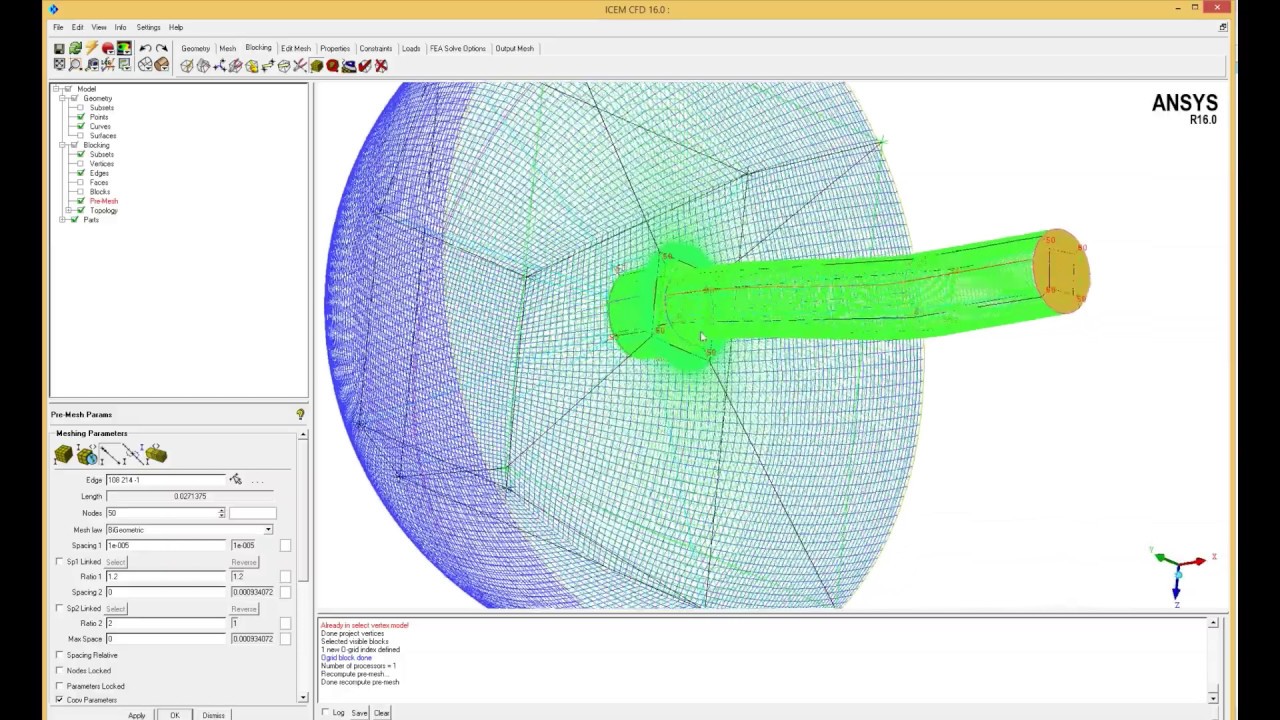Switch to the Geometry tab

pyautogui.click(x=196, y=48)
